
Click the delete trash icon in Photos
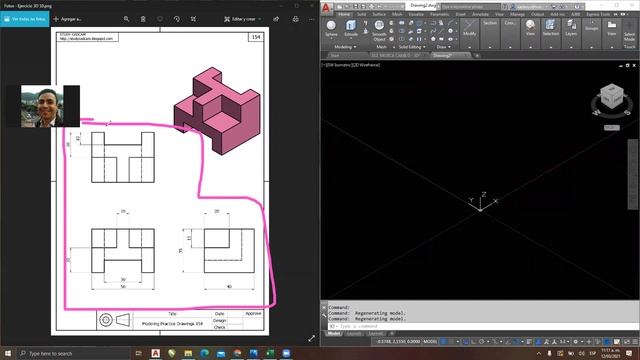coord(143,19)
